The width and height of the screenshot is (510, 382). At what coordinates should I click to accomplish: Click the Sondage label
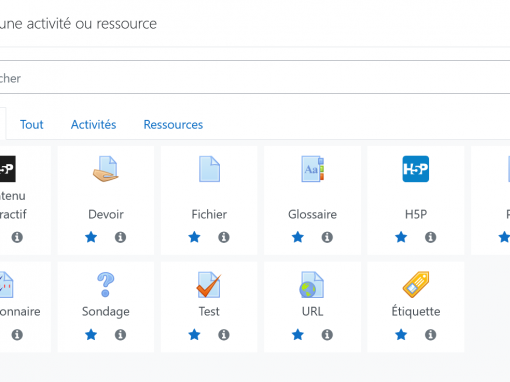[x=106, y=312]
